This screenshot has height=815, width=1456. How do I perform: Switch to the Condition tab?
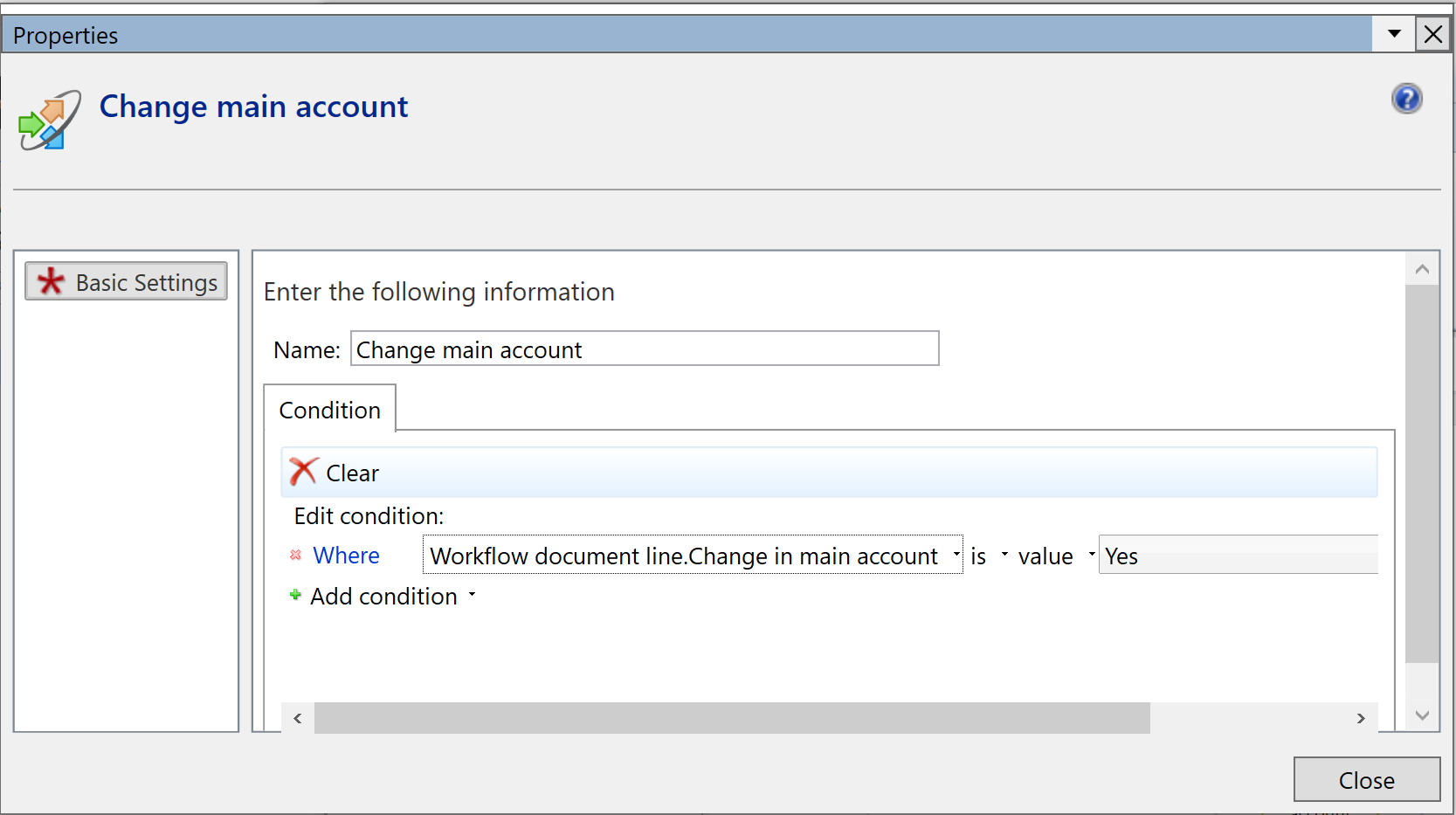click(x=329, y=410)
